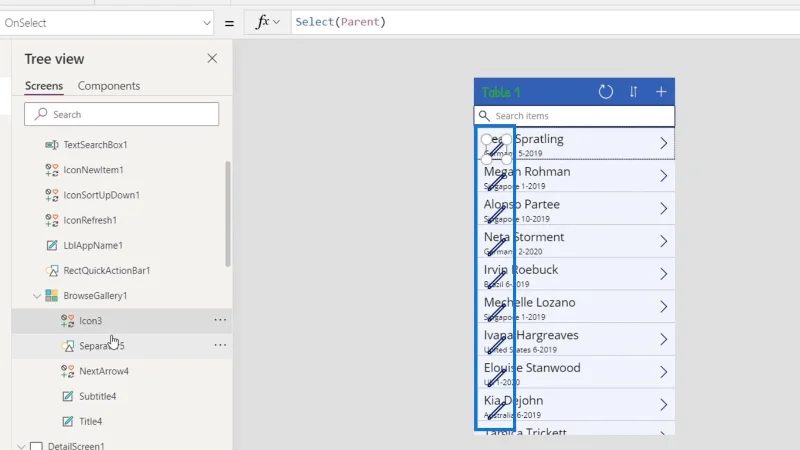The height and width of the screenshot is (450, 800).
Task: Open the Ivana Hargreaves row arrow
Action: (x=663, y=339)
